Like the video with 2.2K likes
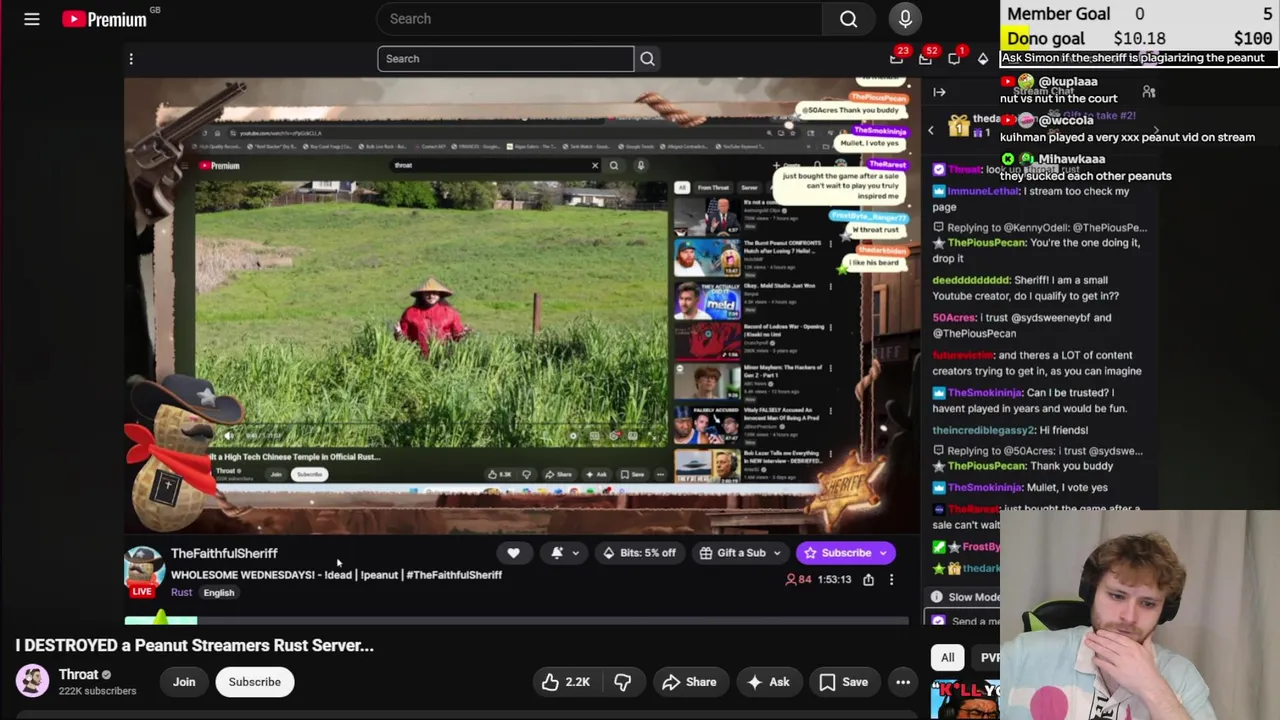Viewport: 1280px width, 720px height. pos(565,682)
